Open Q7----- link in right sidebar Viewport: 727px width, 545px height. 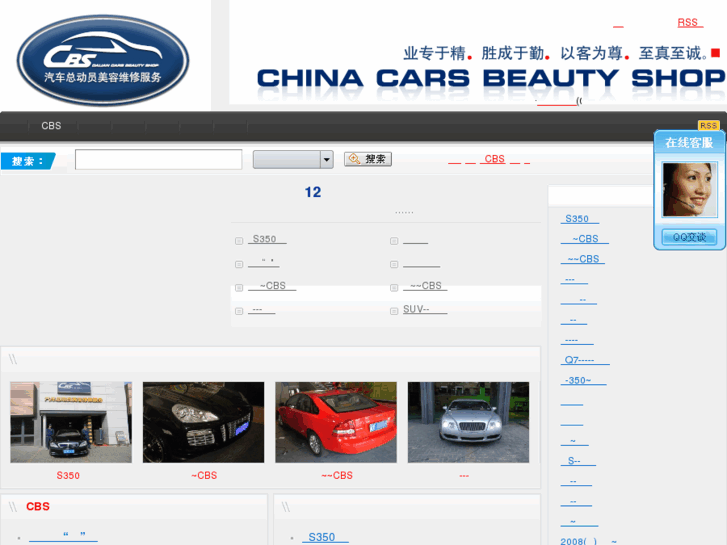(x=585, y=360)
